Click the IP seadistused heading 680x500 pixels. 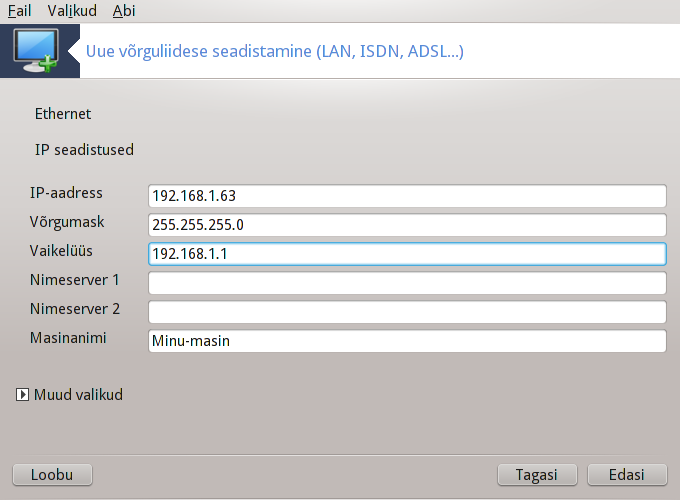(85, 150)
